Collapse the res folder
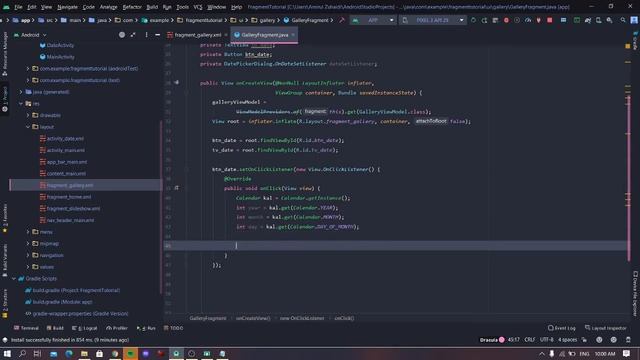This screenshot has width=640, height=360. click(x=21, y=104)
